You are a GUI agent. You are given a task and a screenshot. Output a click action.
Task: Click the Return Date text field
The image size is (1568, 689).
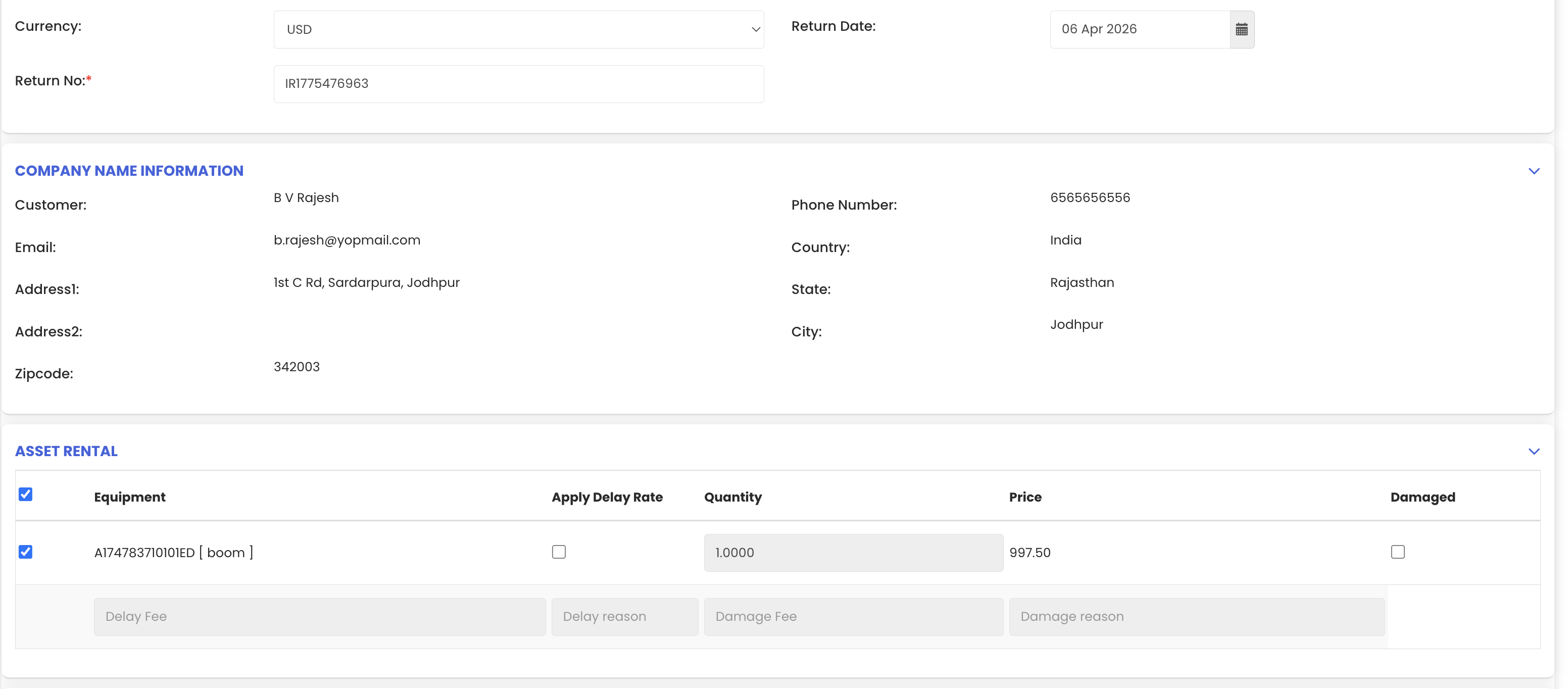pyautogui.click(x=1139, y=29)
